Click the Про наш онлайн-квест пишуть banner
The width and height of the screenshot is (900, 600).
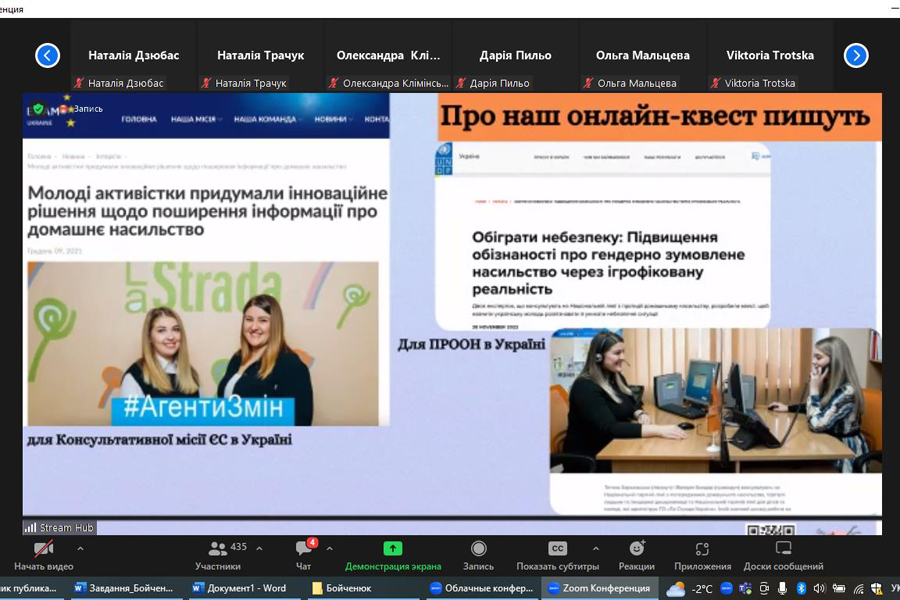click(659, 117)
